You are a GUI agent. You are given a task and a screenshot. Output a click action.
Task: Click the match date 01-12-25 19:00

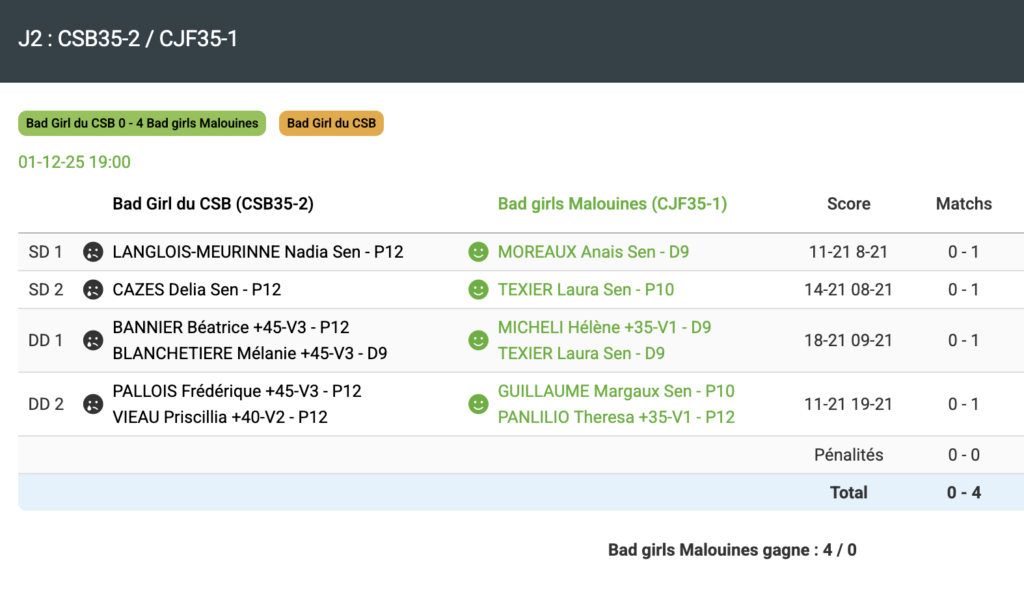click(x=74, y=162)
